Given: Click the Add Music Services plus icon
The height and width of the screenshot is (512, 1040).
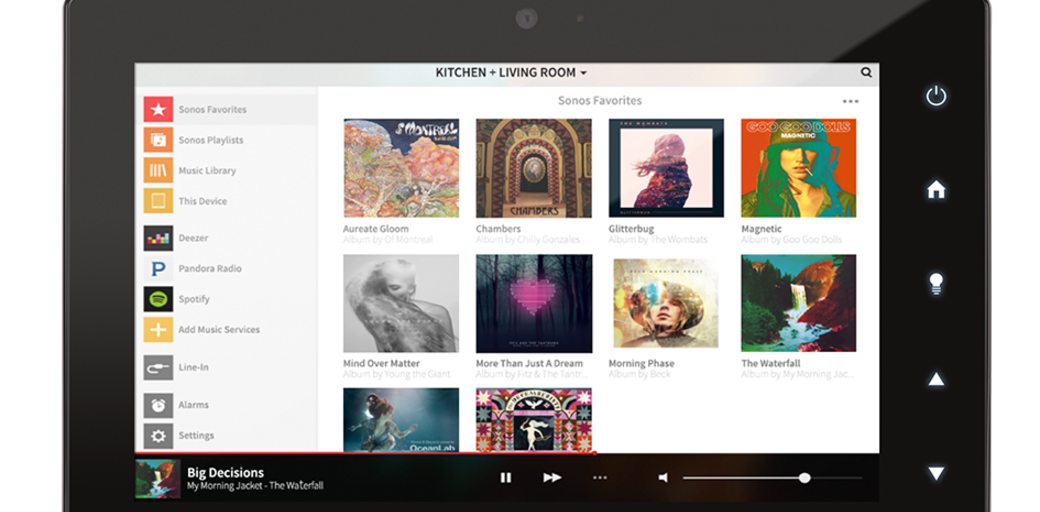Looking at the screenshot, I should tap(159, 330).
